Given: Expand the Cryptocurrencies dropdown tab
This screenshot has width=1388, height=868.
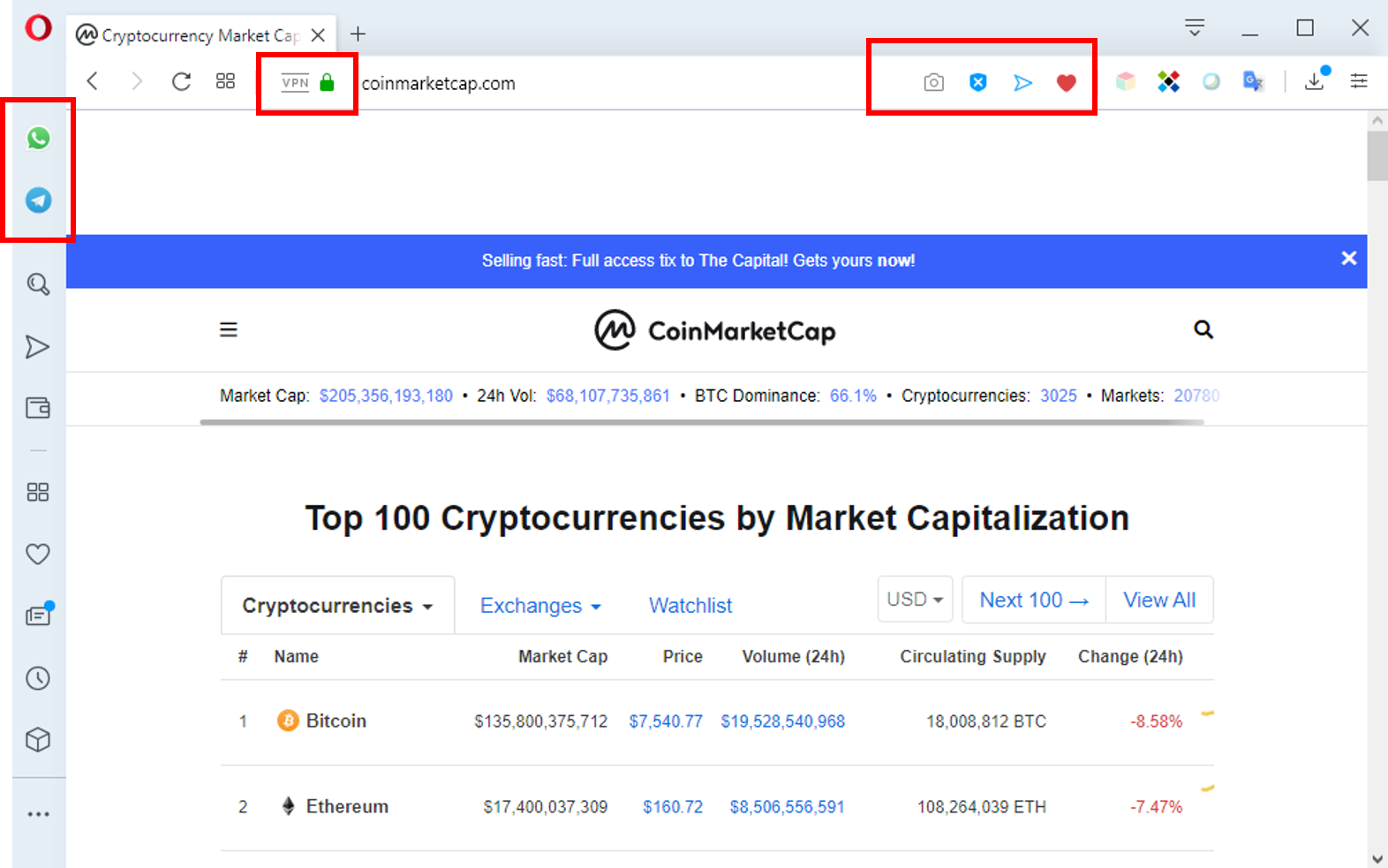Looking at the screenshot, I should pos(337,606).
